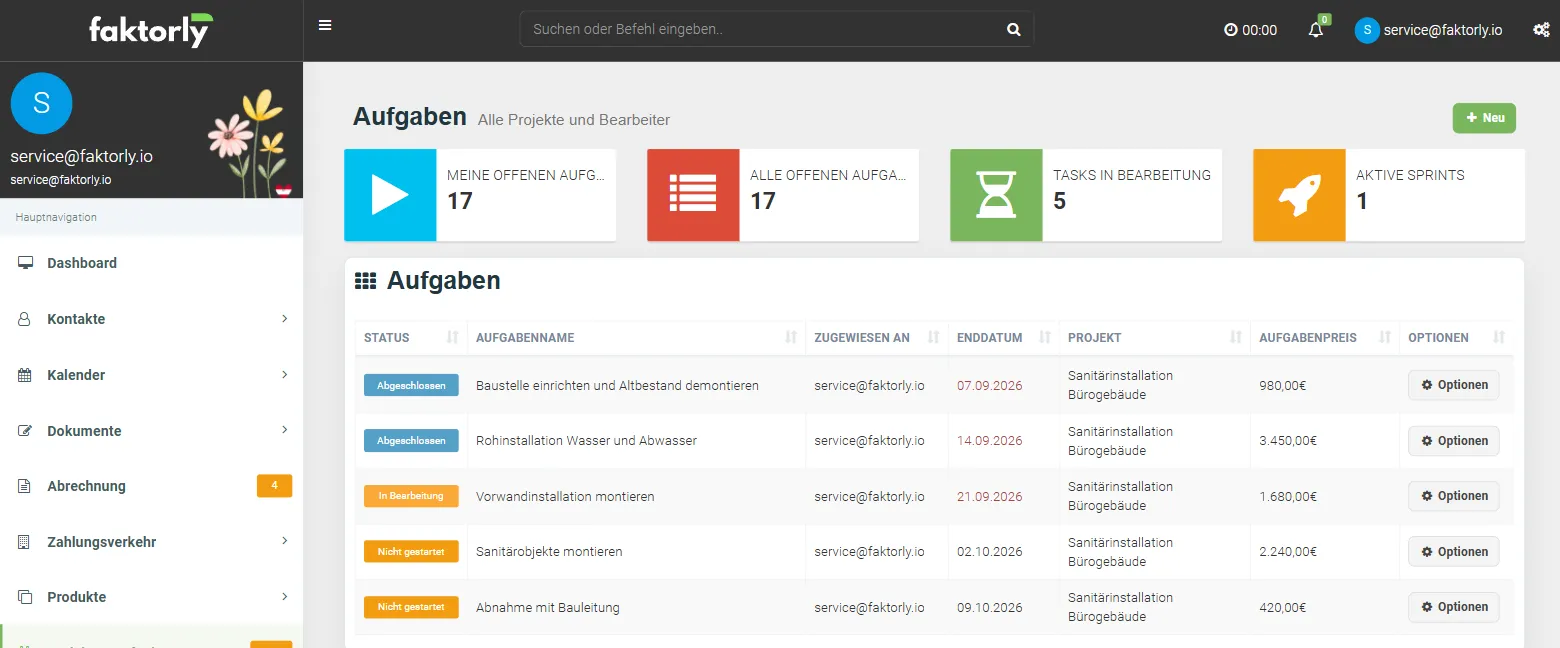Open the Produkte menu item
This screenshot has height=648, width=1560.
click(151, 597)
